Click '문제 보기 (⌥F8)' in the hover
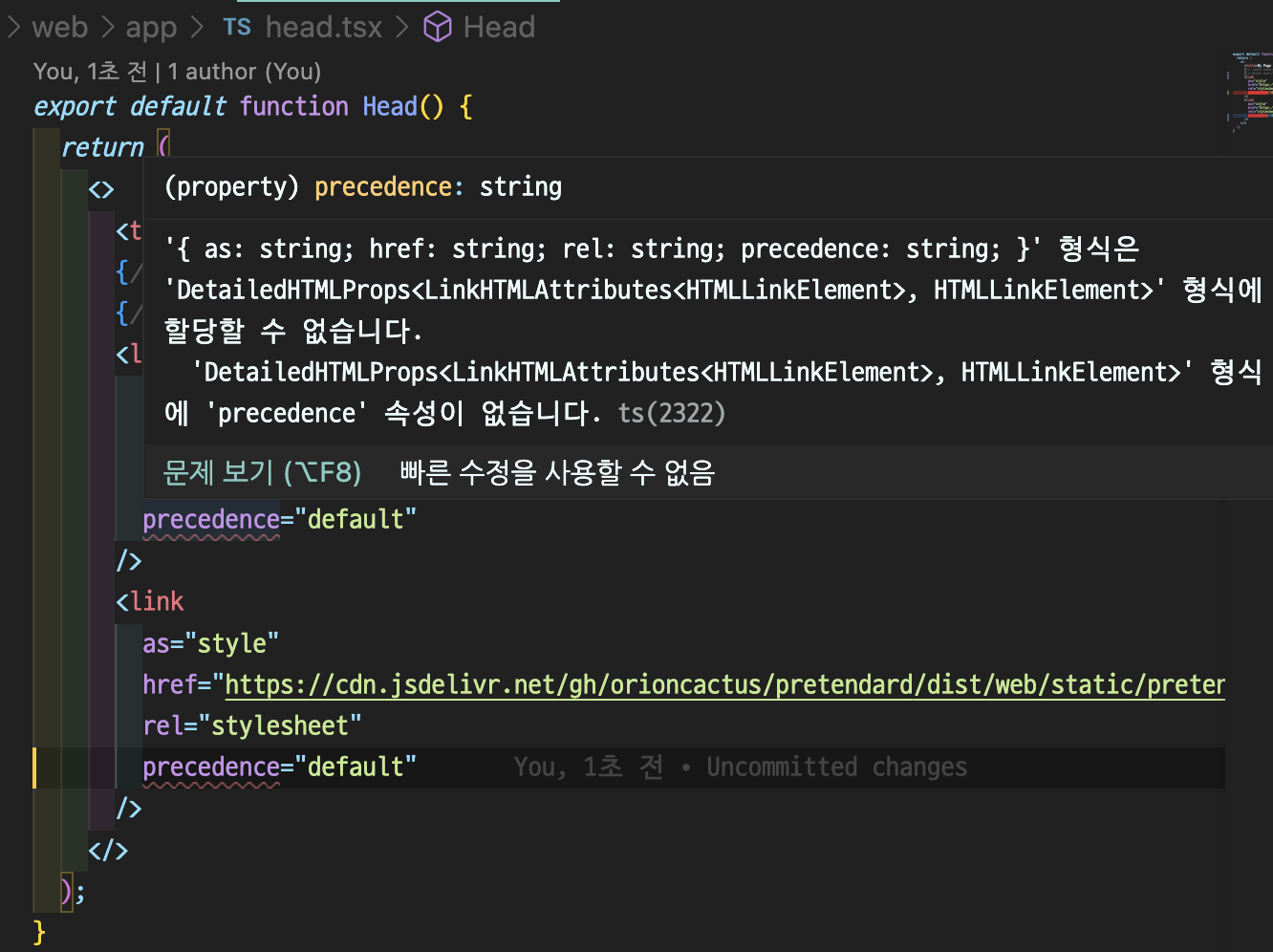 (x=262, y=471)
